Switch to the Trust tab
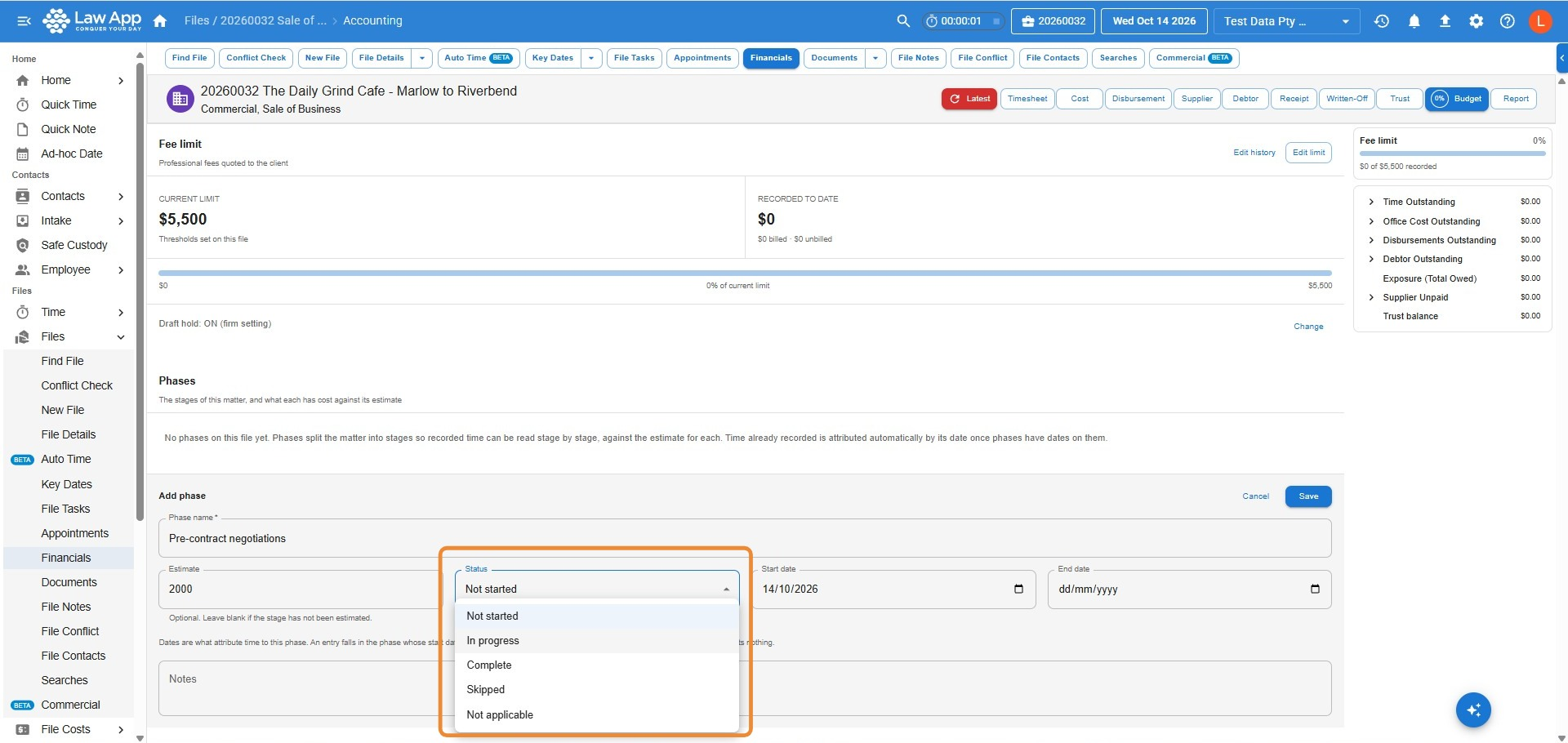1568x743 pixels. click(1400, 99)
